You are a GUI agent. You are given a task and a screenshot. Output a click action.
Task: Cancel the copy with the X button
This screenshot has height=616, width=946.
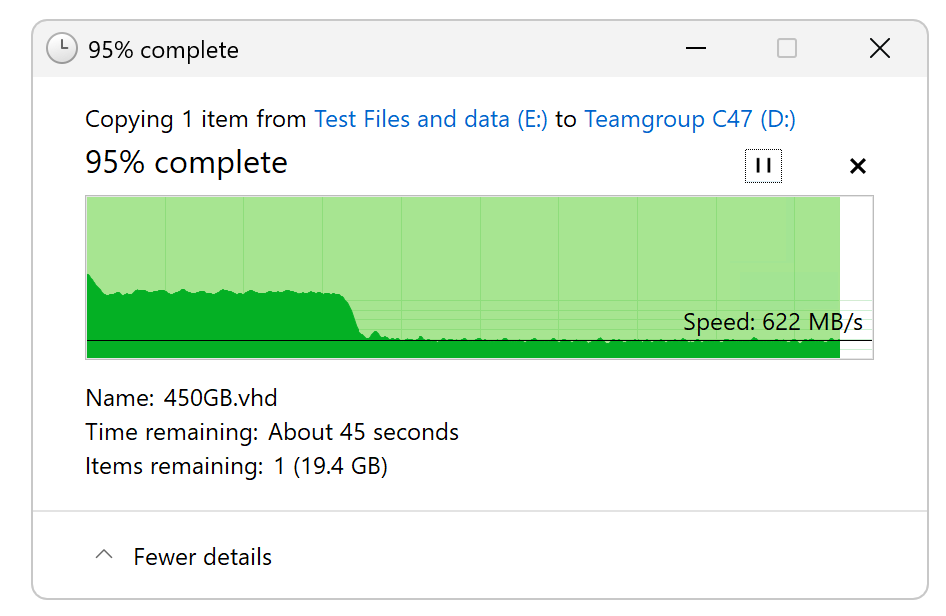[x=857, y=166]
